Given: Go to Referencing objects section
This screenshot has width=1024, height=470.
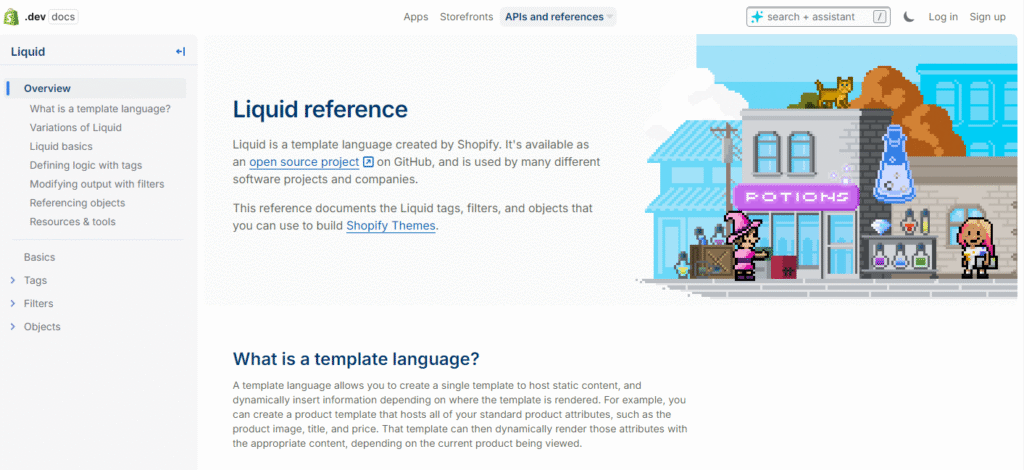Looking at the screenshot, I should click(77, 203).
